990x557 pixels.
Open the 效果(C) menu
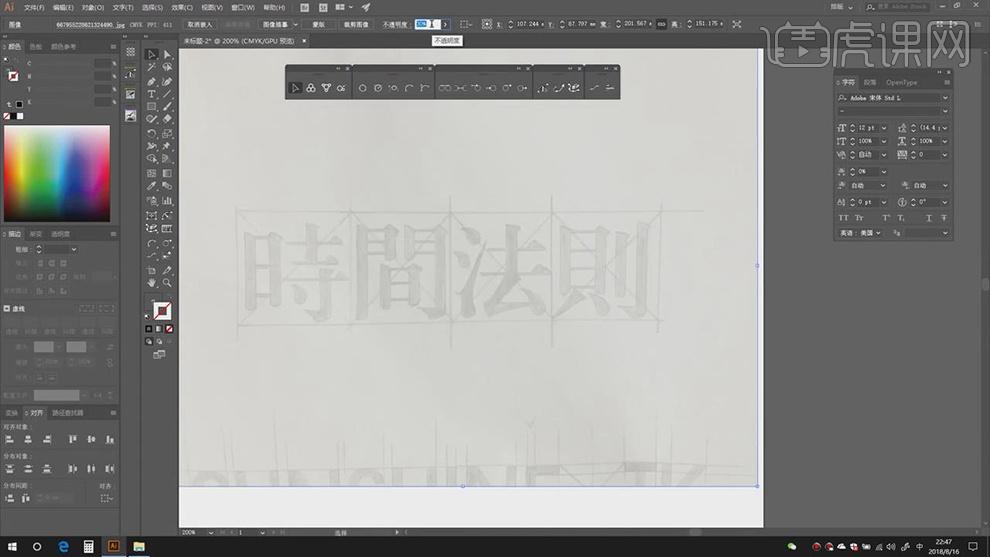point(182,8)
